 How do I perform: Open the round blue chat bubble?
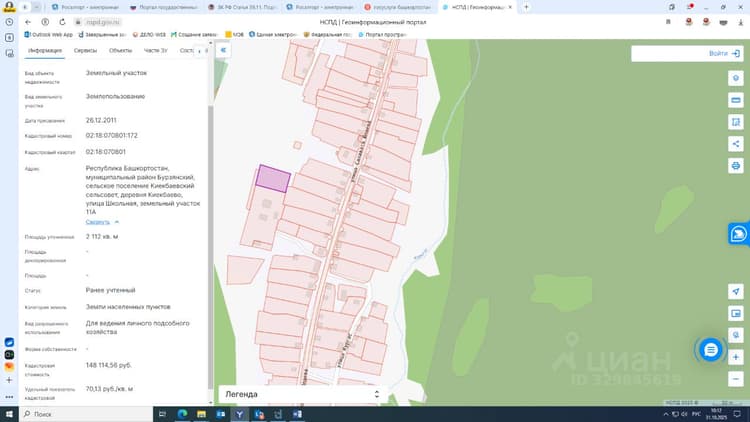711,350
